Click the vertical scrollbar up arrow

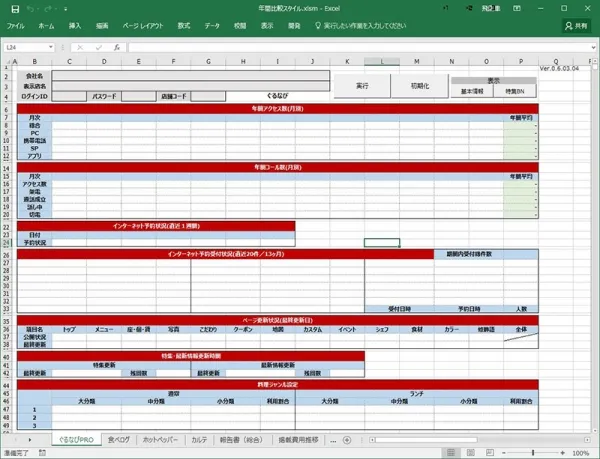click(x=595, y=61)
